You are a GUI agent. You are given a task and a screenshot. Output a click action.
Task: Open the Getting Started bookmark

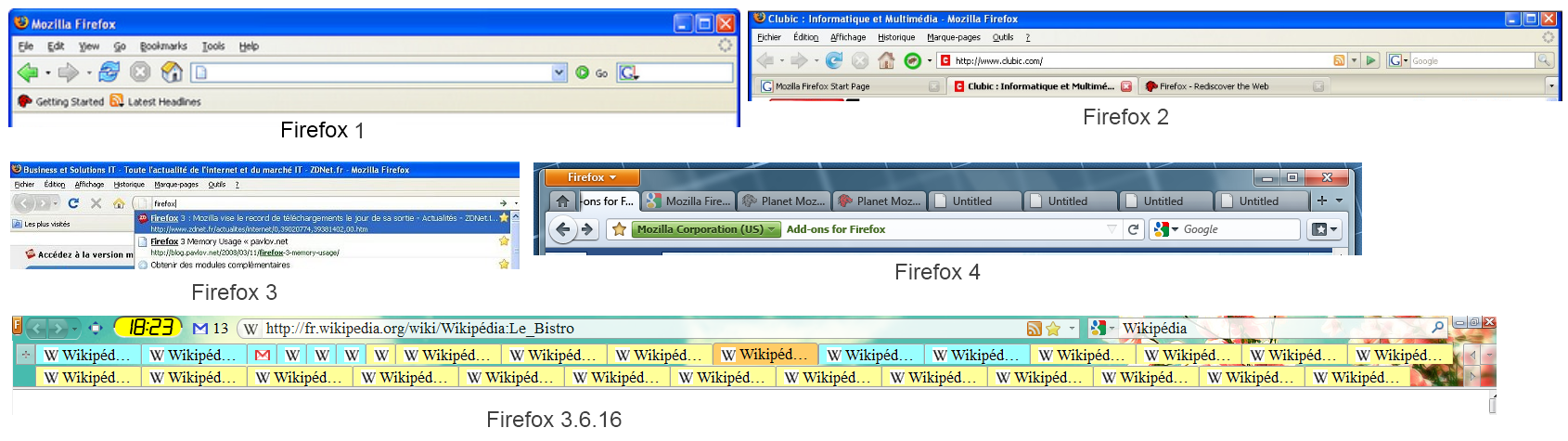click(61, 101)
